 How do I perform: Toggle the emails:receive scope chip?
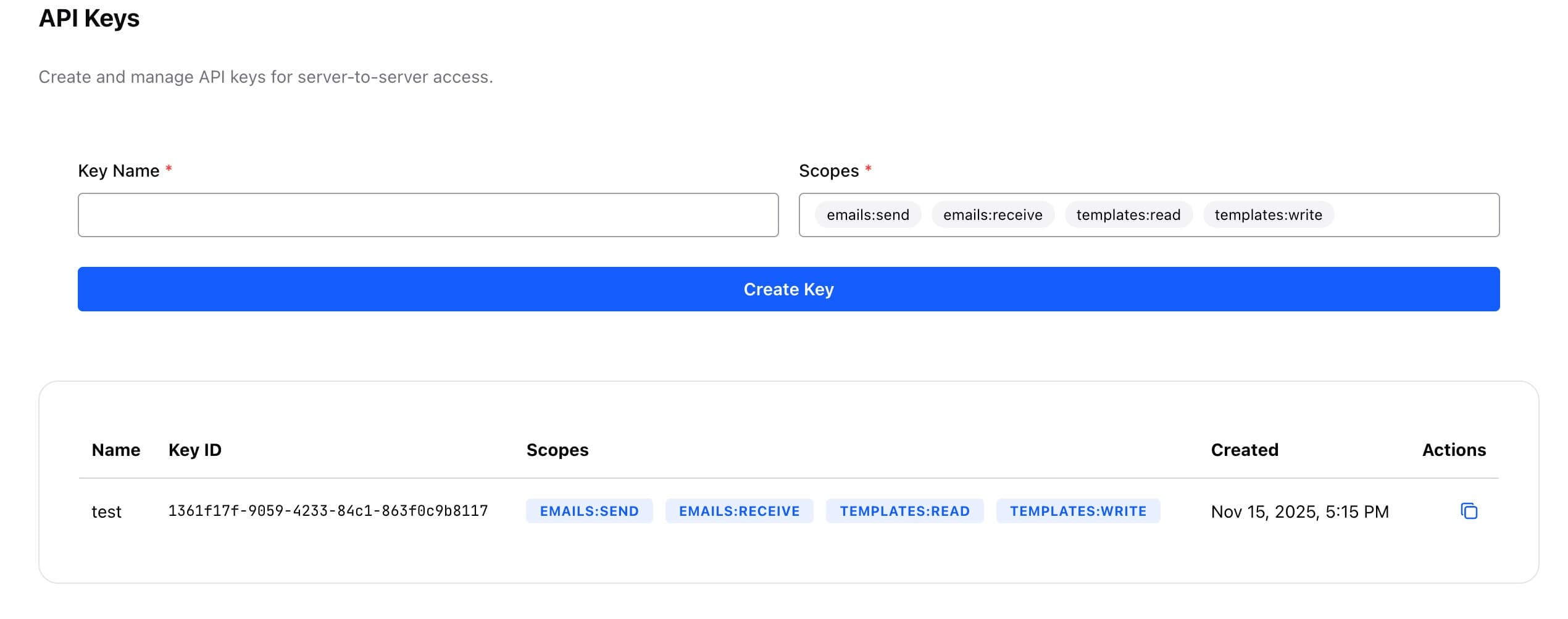(x=992, y=214)
